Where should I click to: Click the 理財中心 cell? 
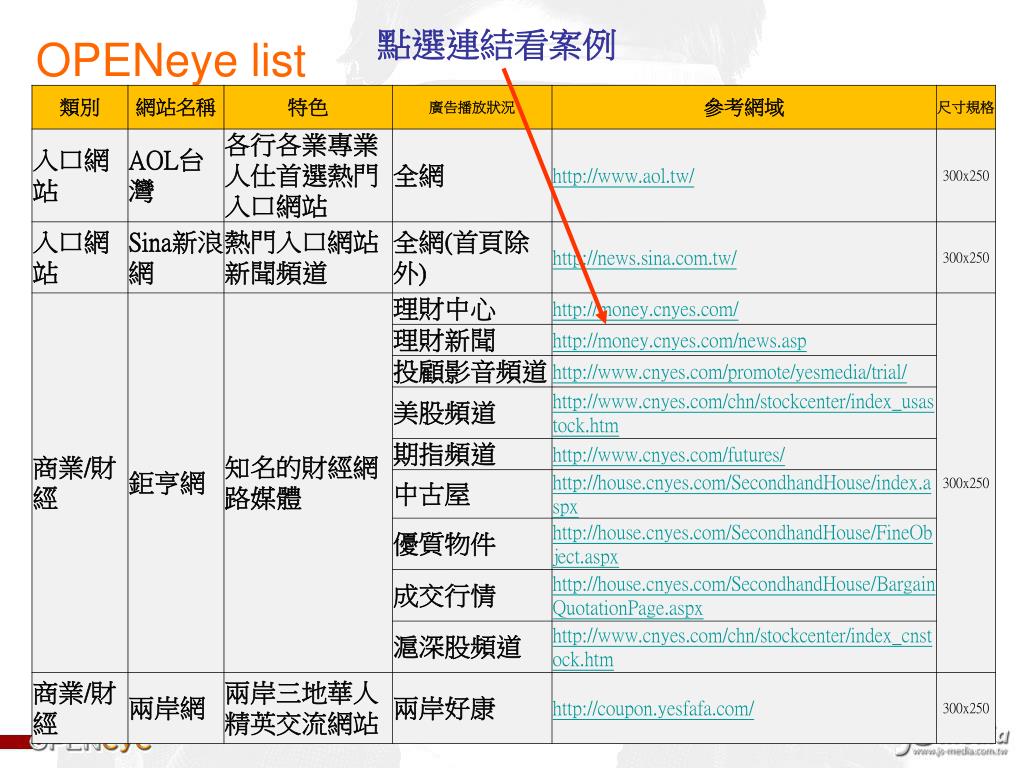472,310
